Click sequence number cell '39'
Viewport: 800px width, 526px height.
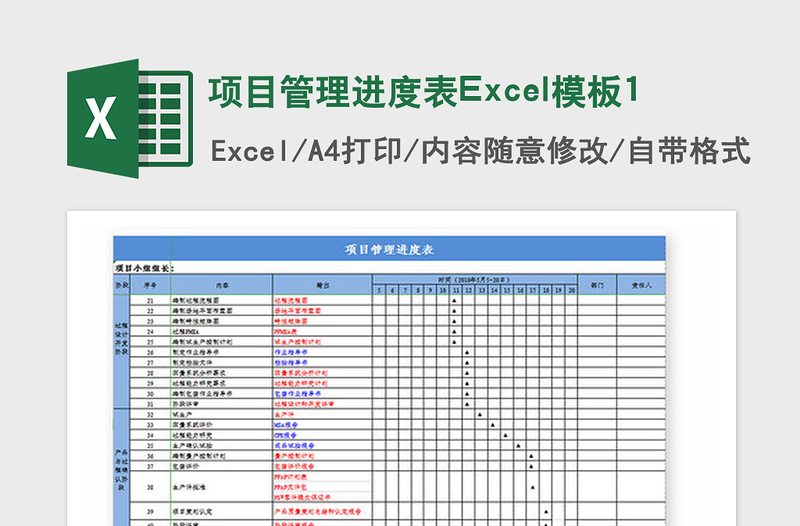click(150, 511)
